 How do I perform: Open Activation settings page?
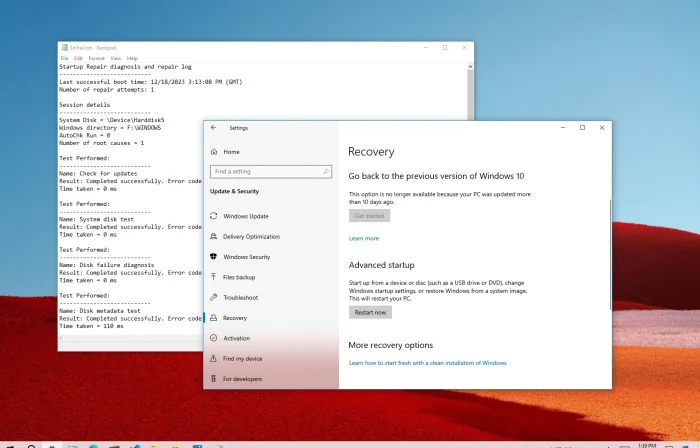230,338
